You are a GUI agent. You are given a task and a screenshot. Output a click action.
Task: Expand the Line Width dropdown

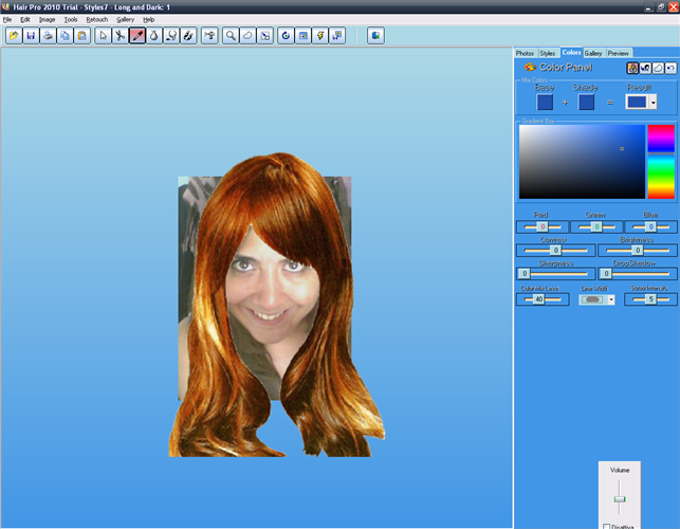(611, 299)
